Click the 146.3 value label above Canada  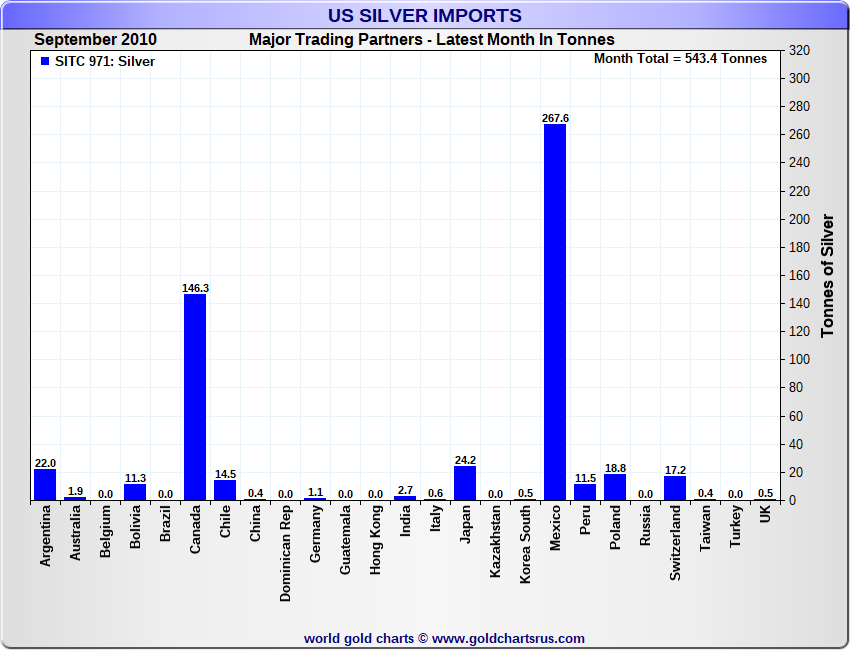click(195, 288)
